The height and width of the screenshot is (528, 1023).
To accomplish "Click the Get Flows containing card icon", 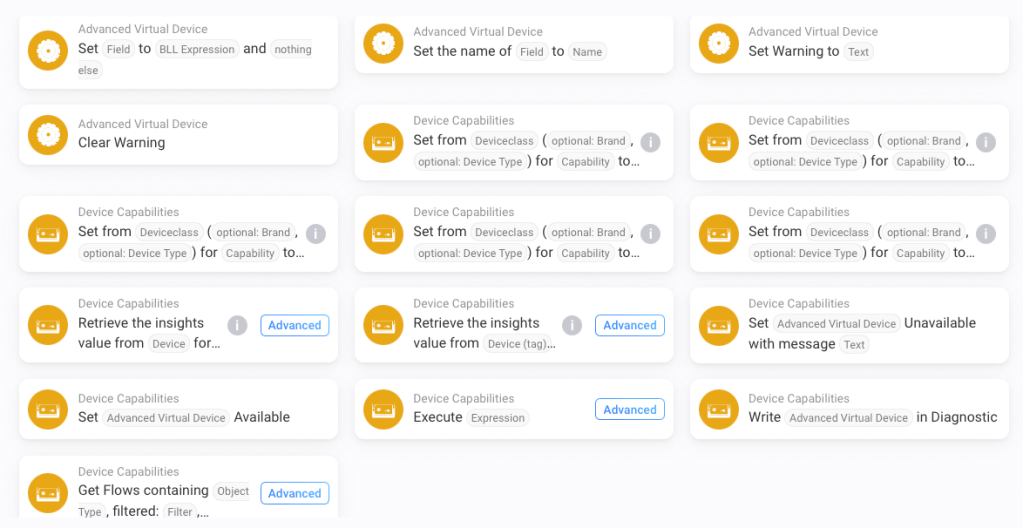I will [x=47, y=492].
